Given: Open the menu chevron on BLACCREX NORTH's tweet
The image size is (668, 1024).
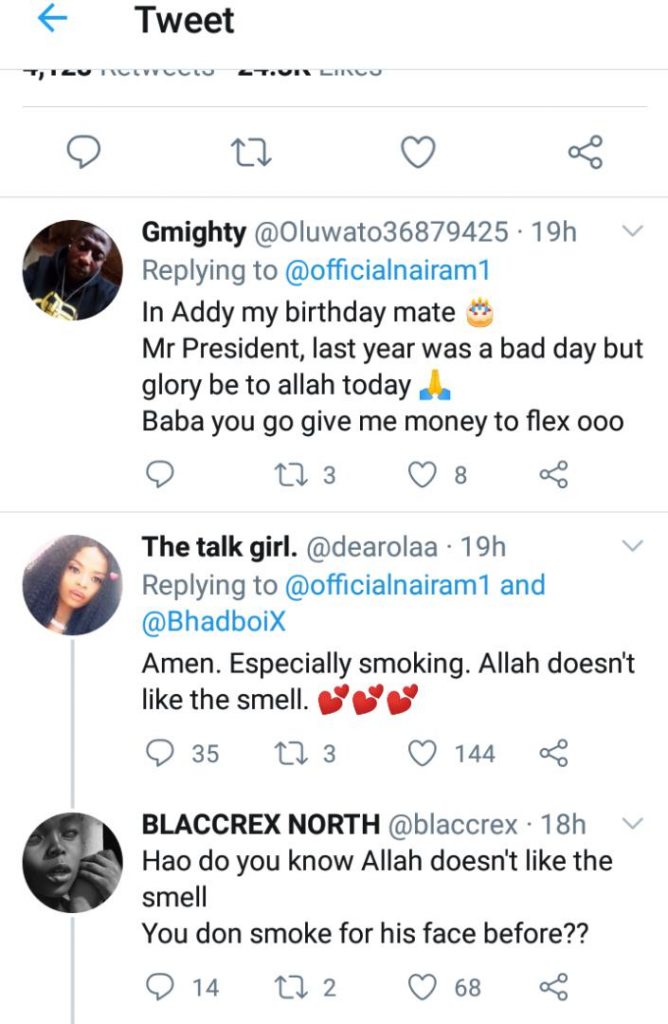Looking at the screenshot, I should click(632, 823).
